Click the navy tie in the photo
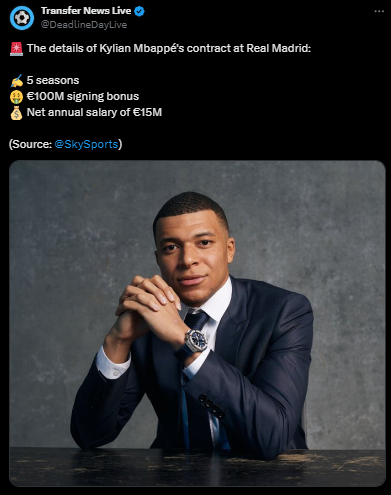 click(x=195, y=321)
